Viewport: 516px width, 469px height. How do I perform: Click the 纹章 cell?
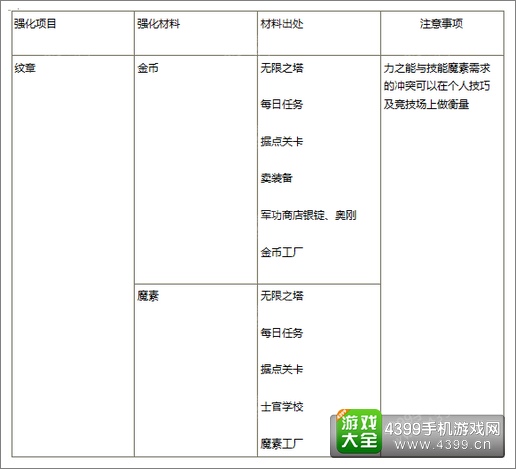(25, 68)
